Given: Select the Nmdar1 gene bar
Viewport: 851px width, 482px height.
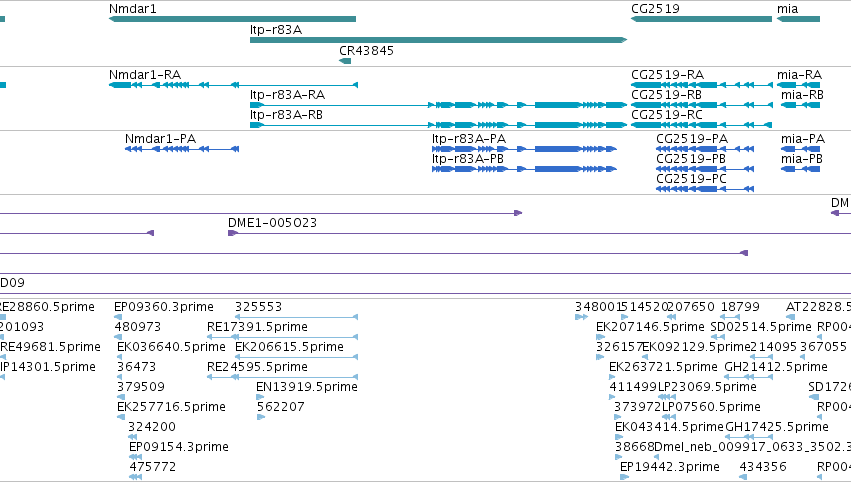Looking at the screenshot, I should (232, 19).
